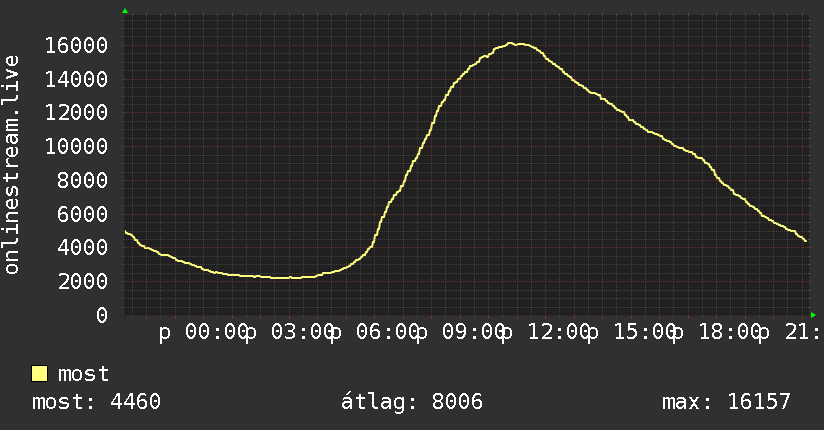Click the yellow curve's peak near 16157

[510, 44]
